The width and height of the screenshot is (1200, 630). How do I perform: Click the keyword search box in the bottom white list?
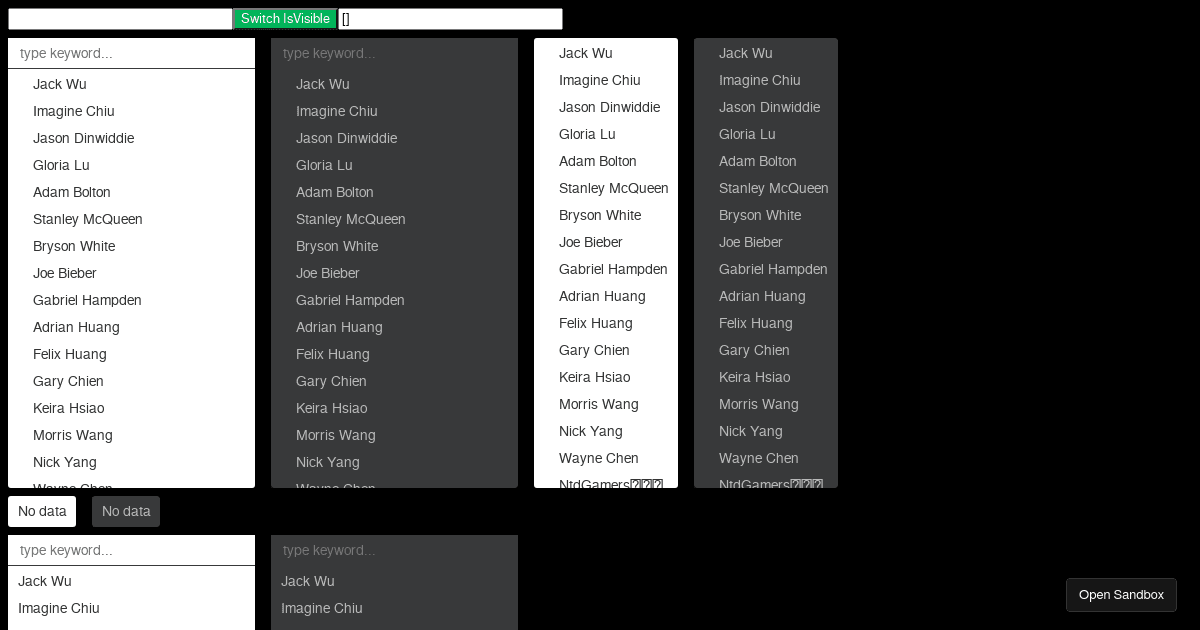pyautogui.click(x=130, y=549)
